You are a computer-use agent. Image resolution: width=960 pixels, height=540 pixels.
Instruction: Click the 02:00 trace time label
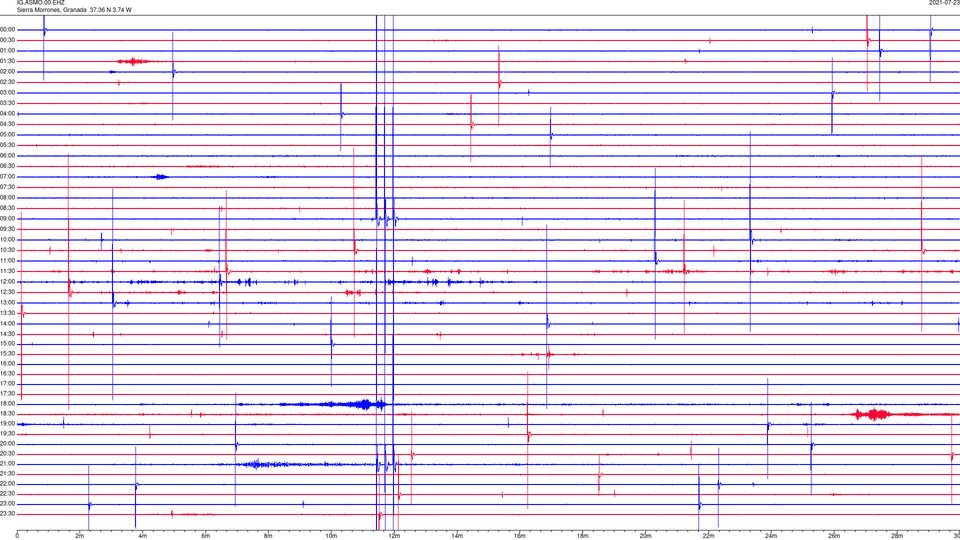click(x=8, y=72)
